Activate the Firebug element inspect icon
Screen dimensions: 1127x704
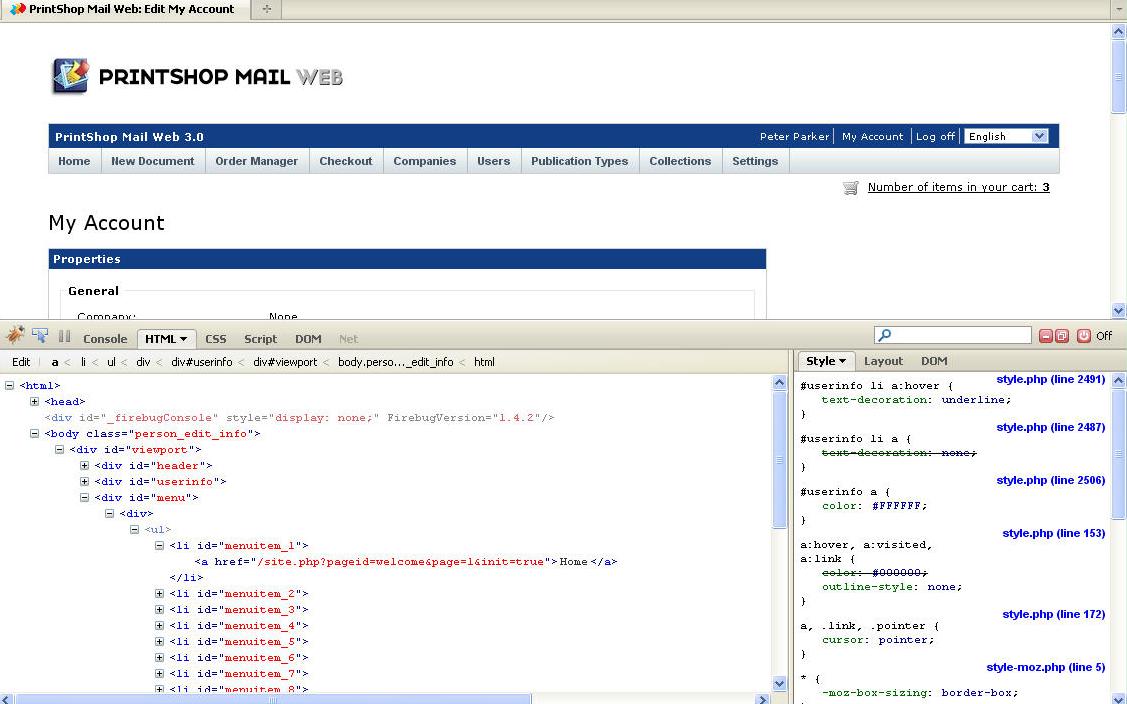[40, 336]
